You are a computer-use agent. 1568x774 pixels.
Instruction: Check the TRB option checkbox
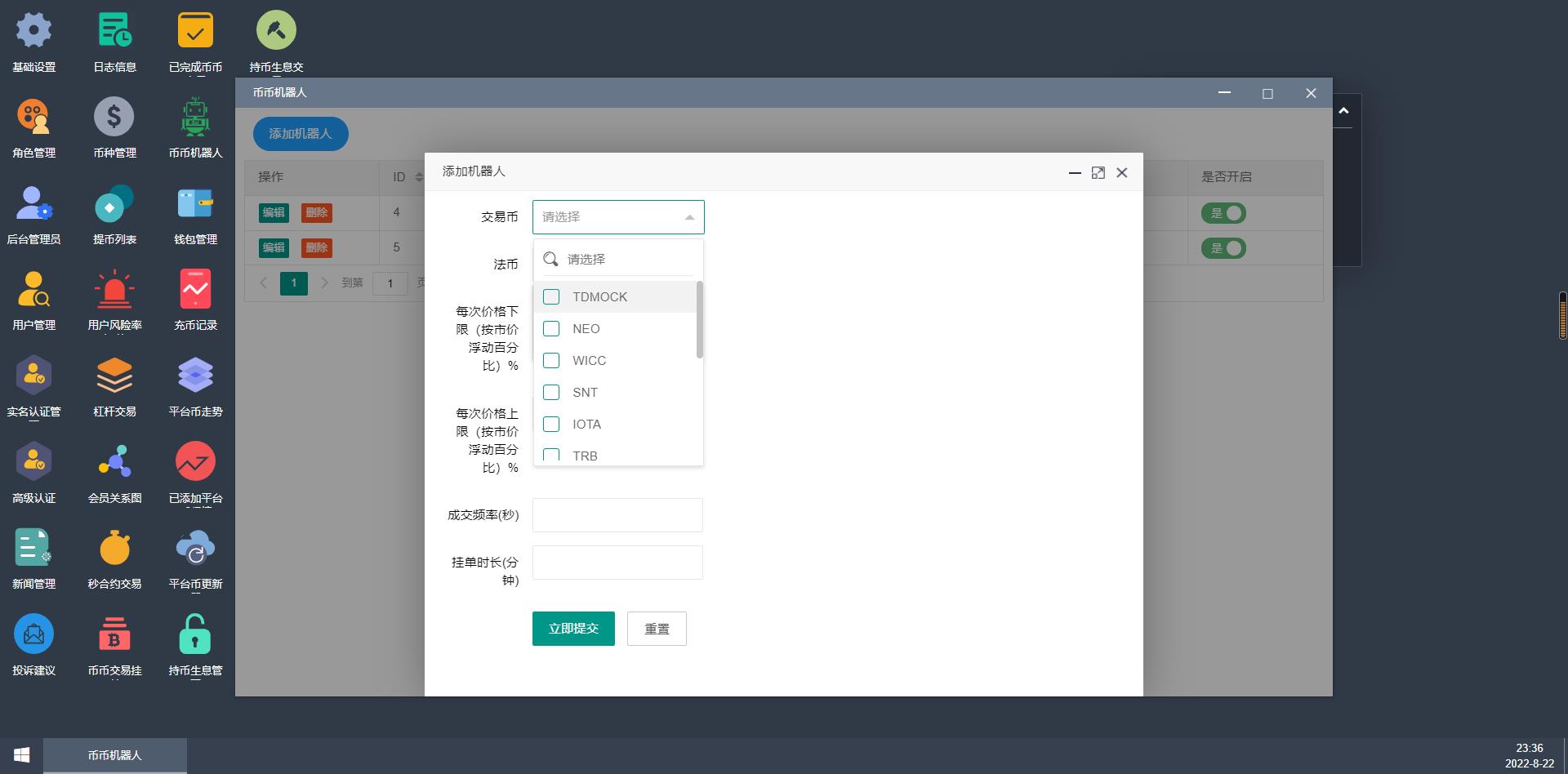(551, 455)
